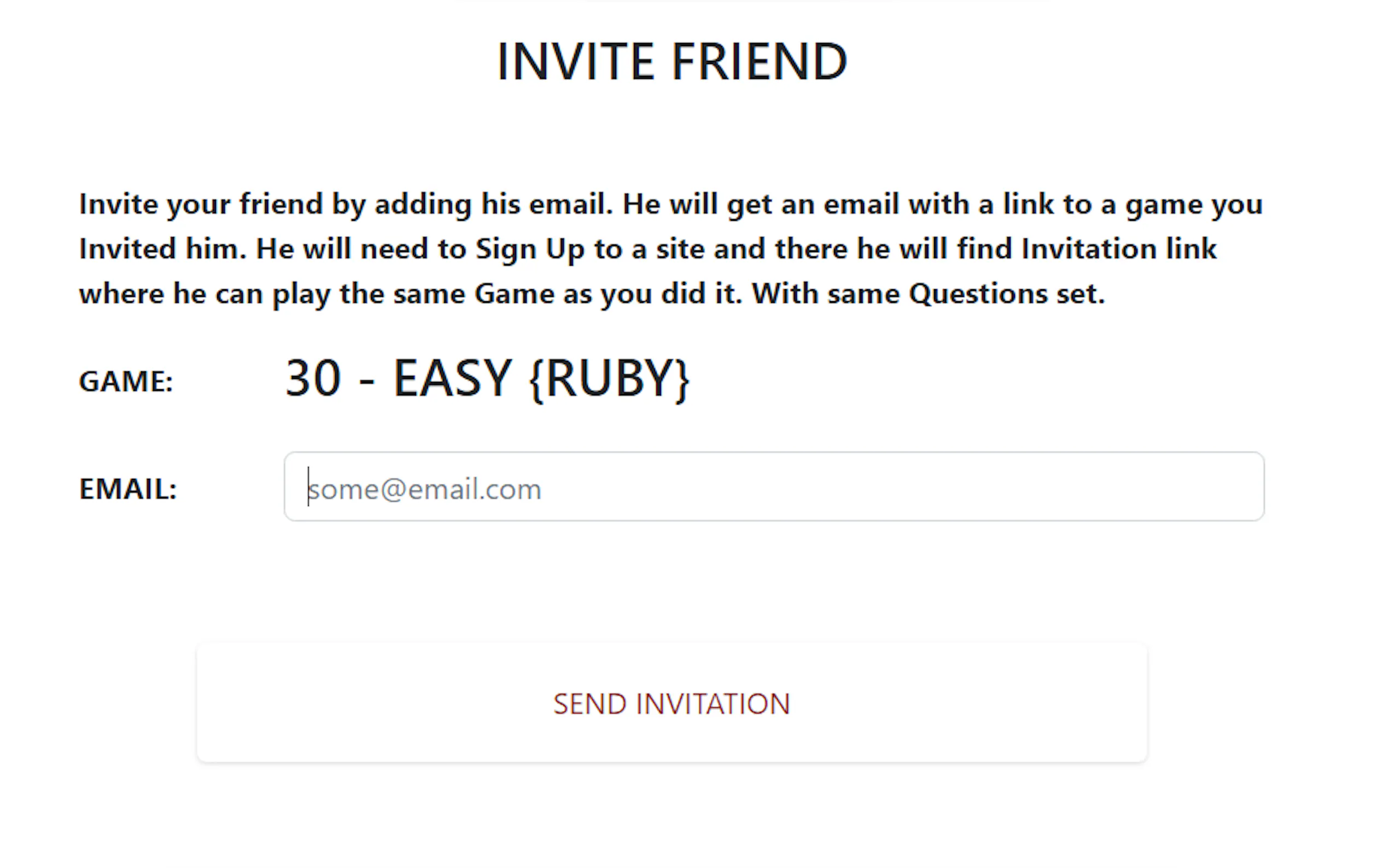Click the GAME: label
Viewport: 1389px width, 868px height.
(126, 381)
